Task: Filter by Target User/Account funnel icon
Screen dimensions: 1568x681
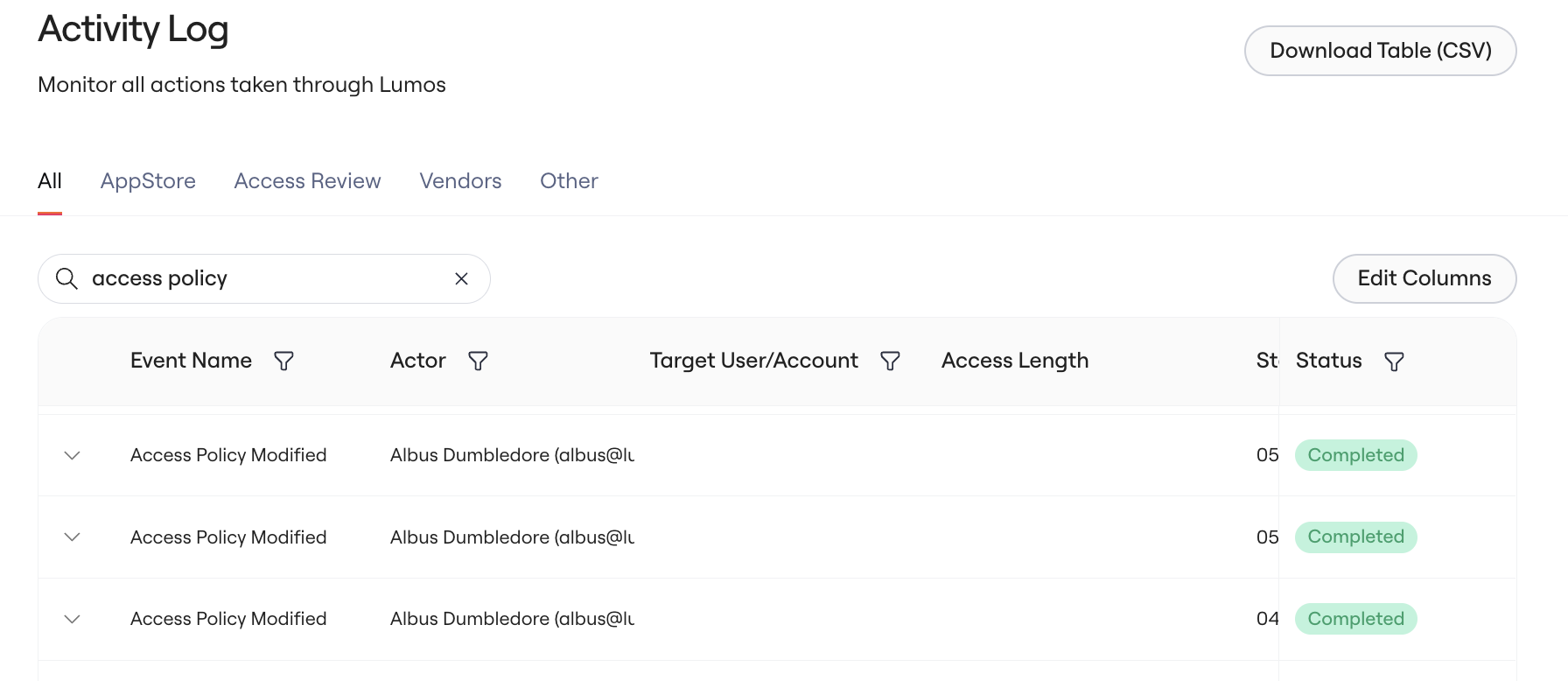Action: click(890, 361)
